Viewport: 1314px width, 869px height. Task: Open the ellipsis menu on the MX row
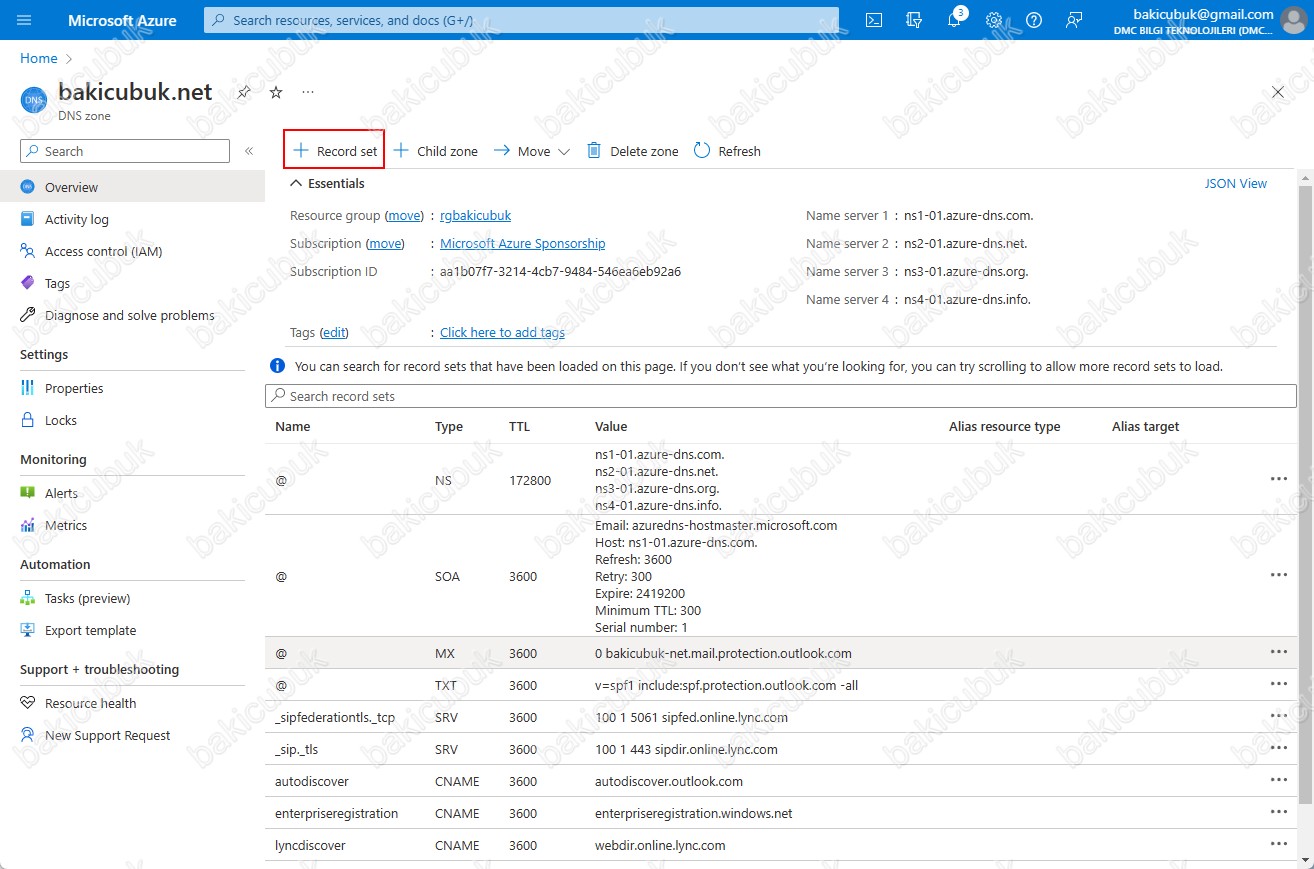pos(1278,652)
